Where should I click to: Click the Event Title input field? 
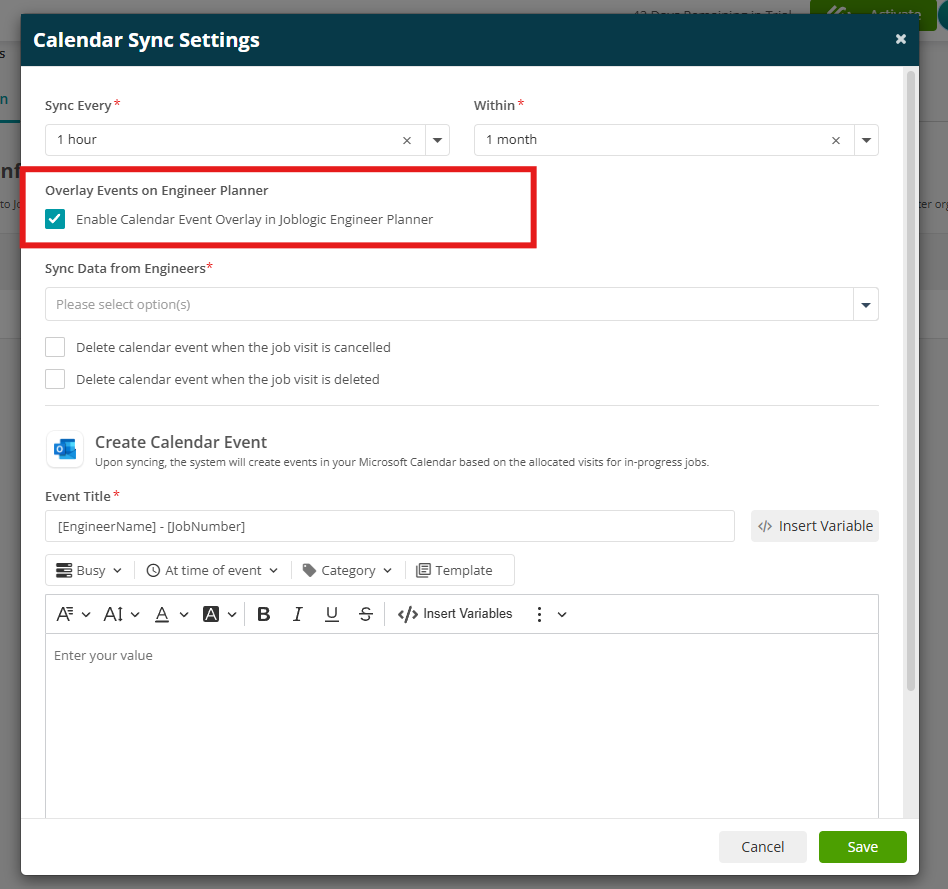[x=390, y=526]
